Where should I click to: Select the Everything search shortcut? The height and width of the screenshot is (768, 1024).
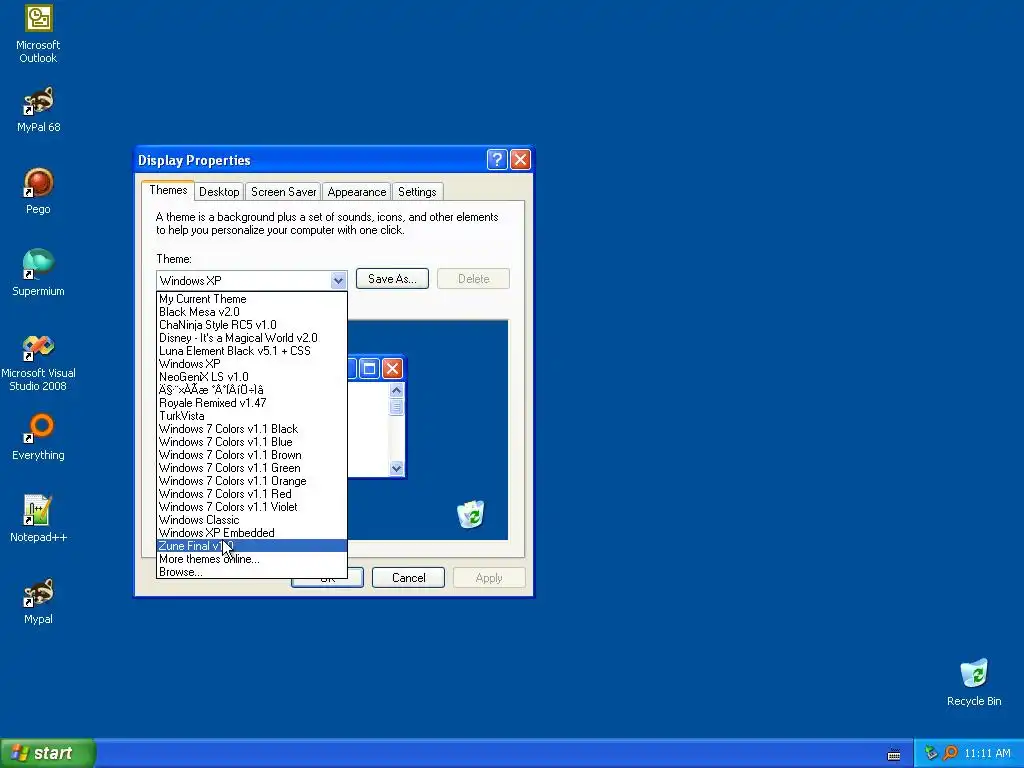coord(38,437)
